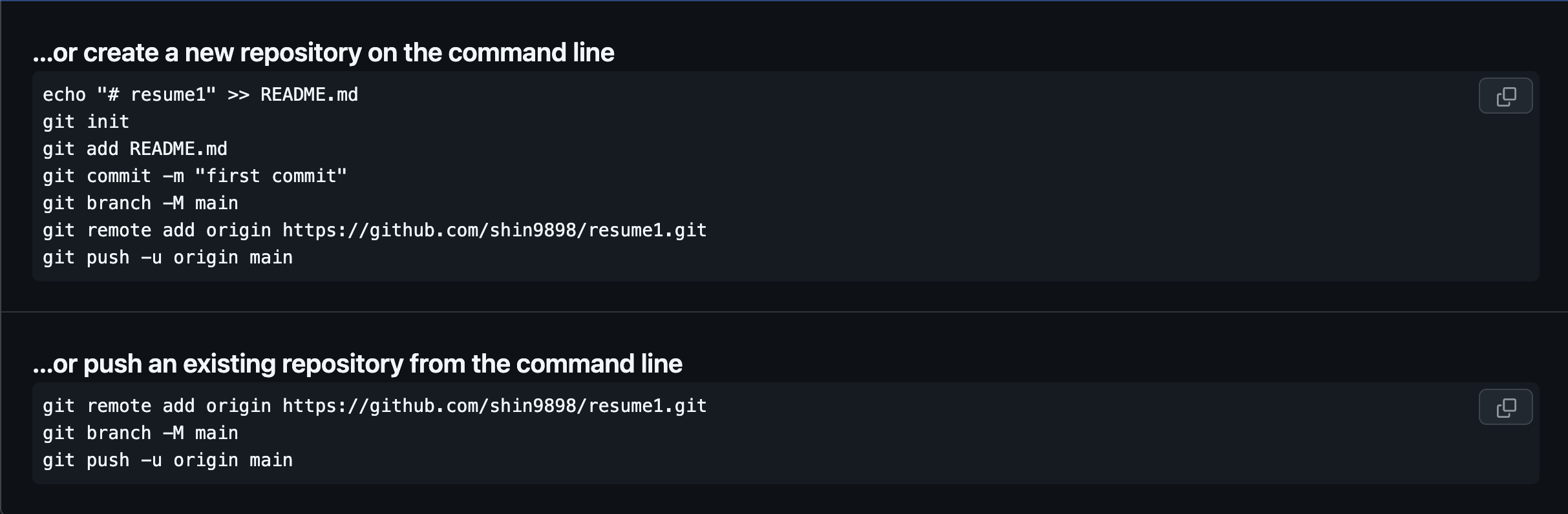
Task: Click the horizontal divider between the two sections
Action: tap(784, 312)
